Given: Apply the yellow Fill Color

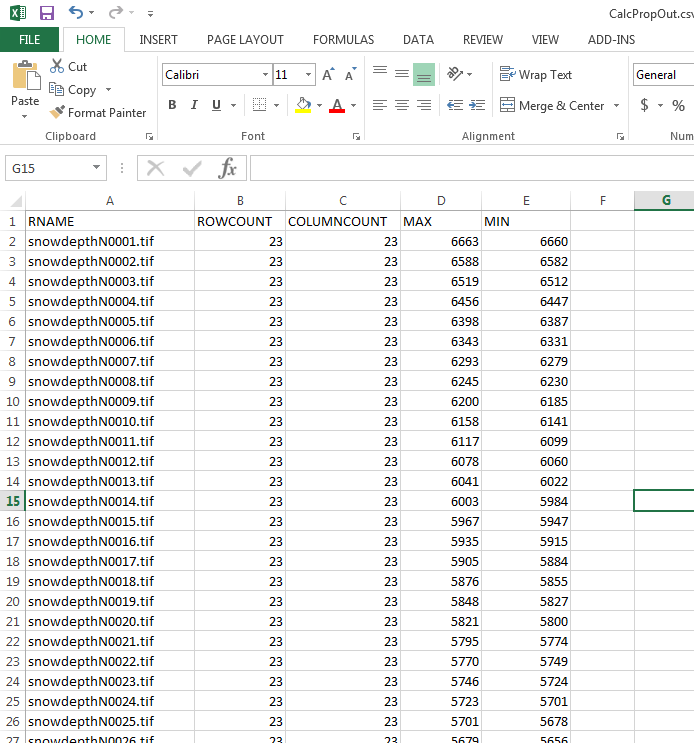Looking at the screenshot, I should click(x=303, y=105).
